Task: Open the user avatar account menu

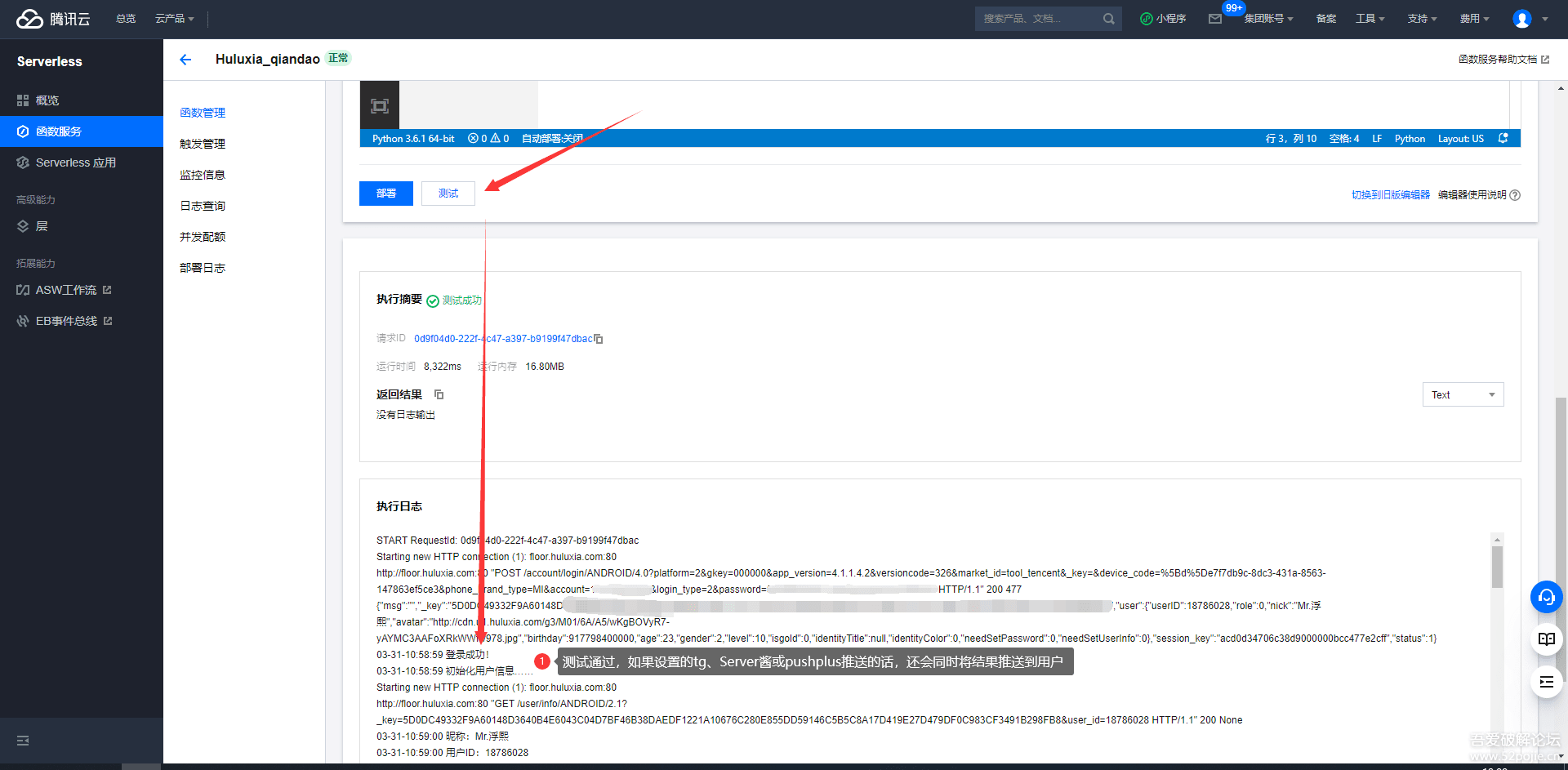Action: coord(1522,19)
